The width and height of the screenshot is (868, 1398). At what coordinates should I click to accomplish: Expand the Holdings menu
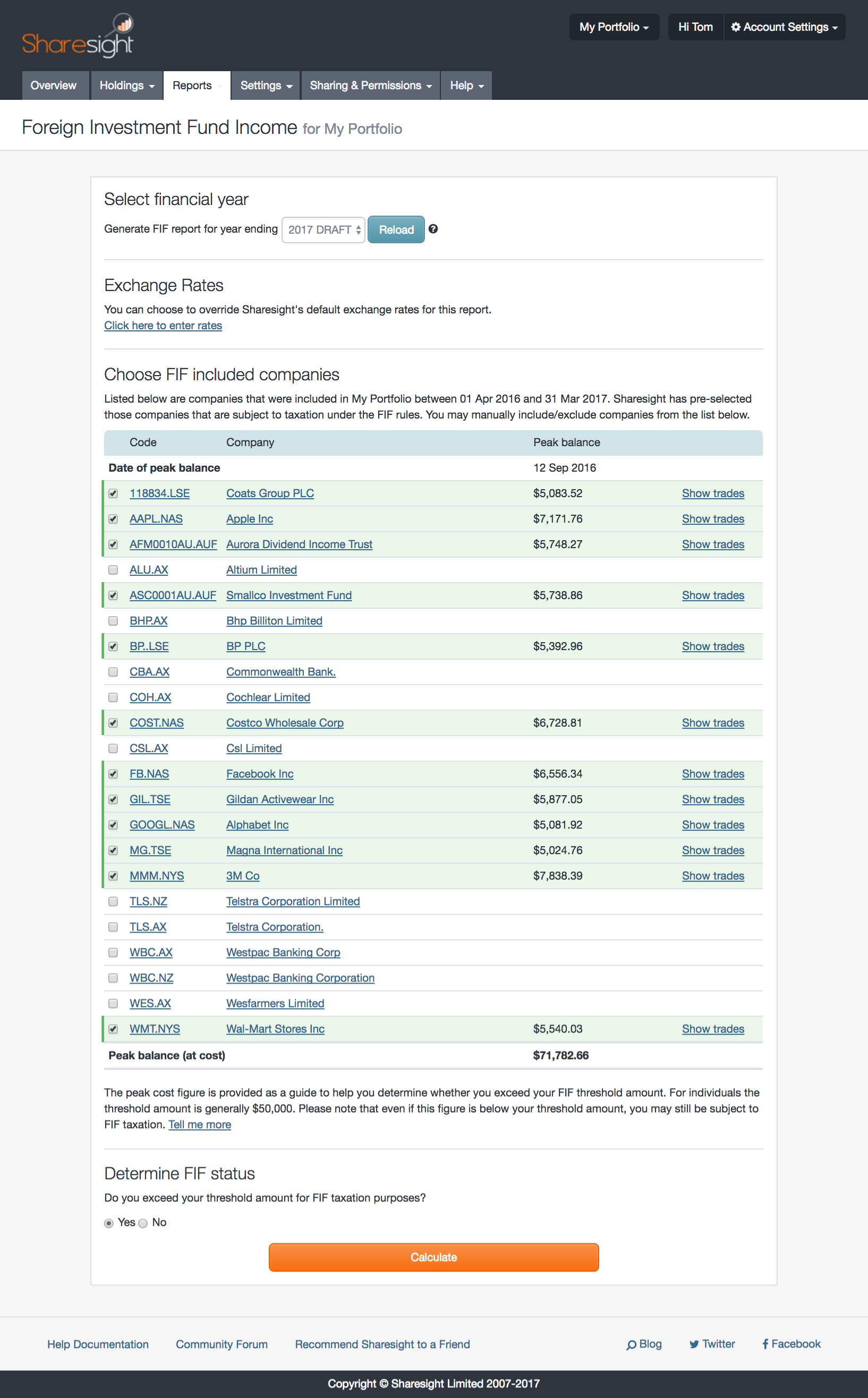click(x=126, y=85)
